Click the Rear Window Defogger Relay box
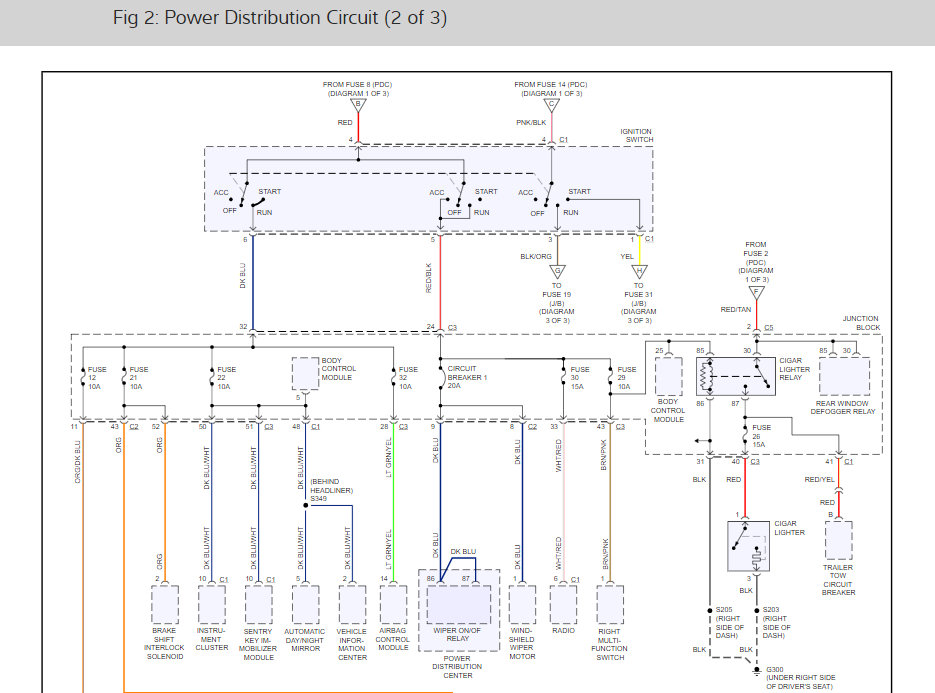 (843, 375)
